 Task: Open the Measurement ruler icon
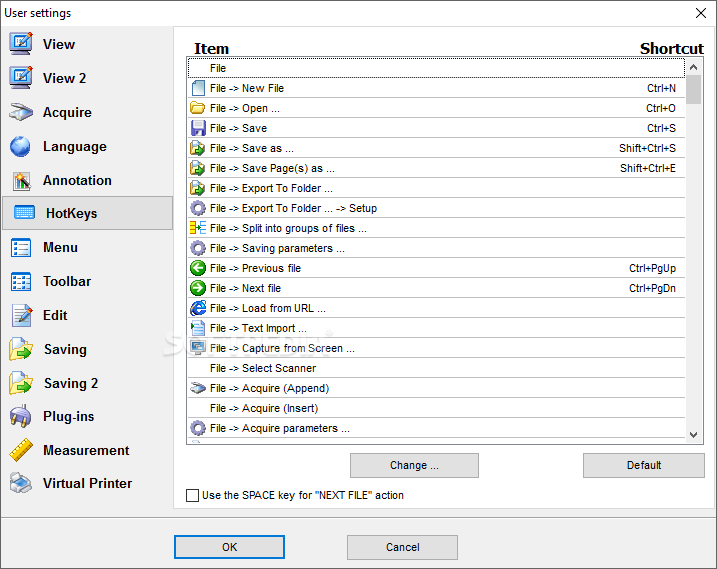click(21, 450)
